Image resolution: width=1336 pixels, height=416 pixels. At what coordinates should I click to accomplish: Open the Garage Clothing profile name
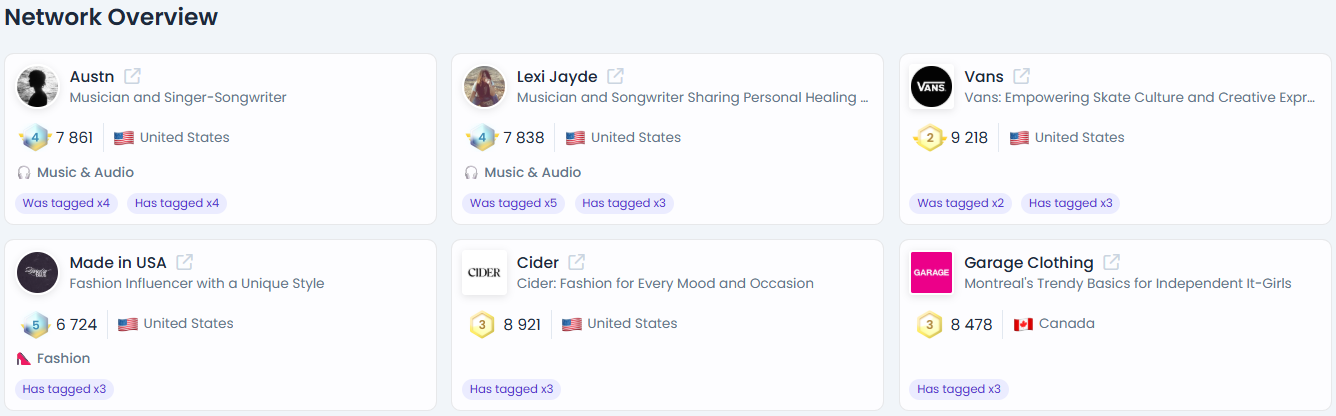tap(1029, 262)
